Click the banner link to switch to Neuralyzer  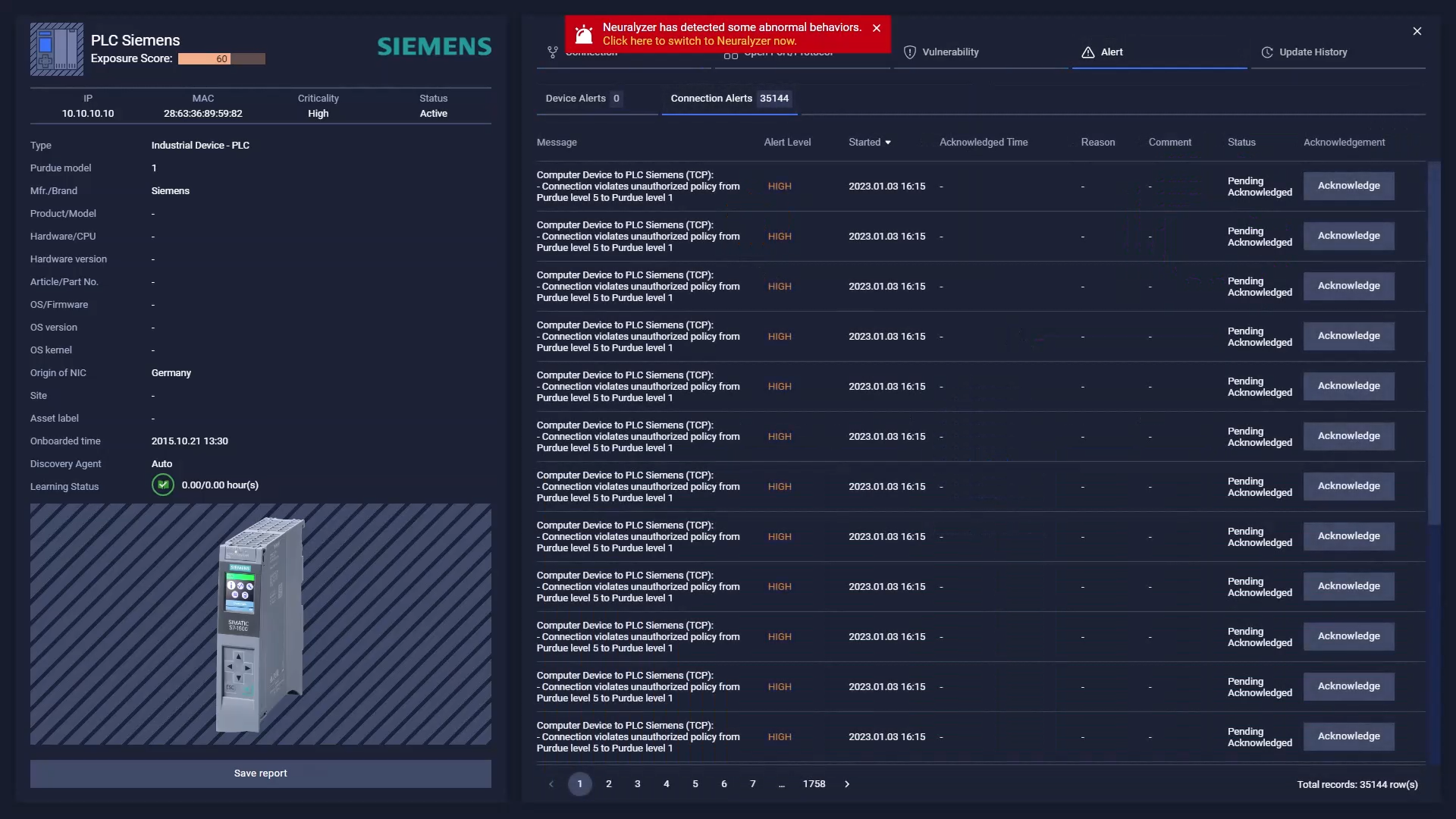coord(699,41)
